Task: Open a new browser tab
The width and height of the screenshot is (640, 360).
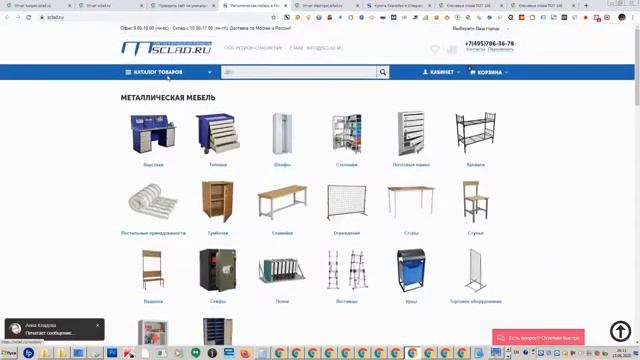Action: click(x=586, y=6)
